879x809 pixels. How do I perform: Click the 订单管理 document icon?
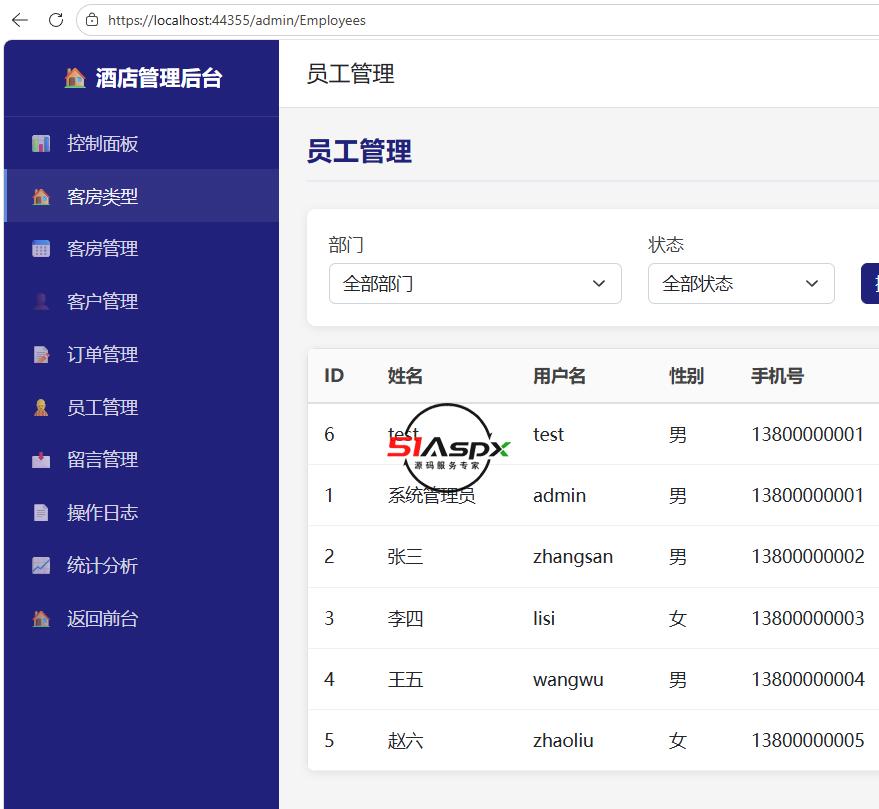(41, 354)
